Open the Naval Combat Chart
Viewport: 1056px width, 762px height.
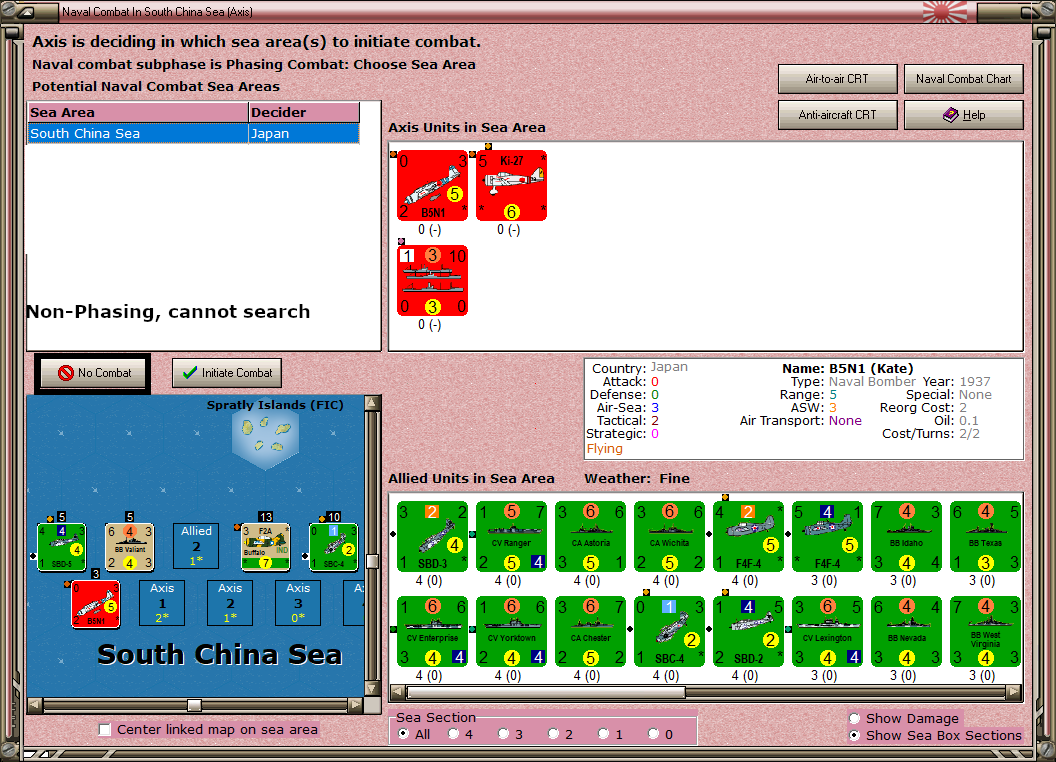click(963, 79)
